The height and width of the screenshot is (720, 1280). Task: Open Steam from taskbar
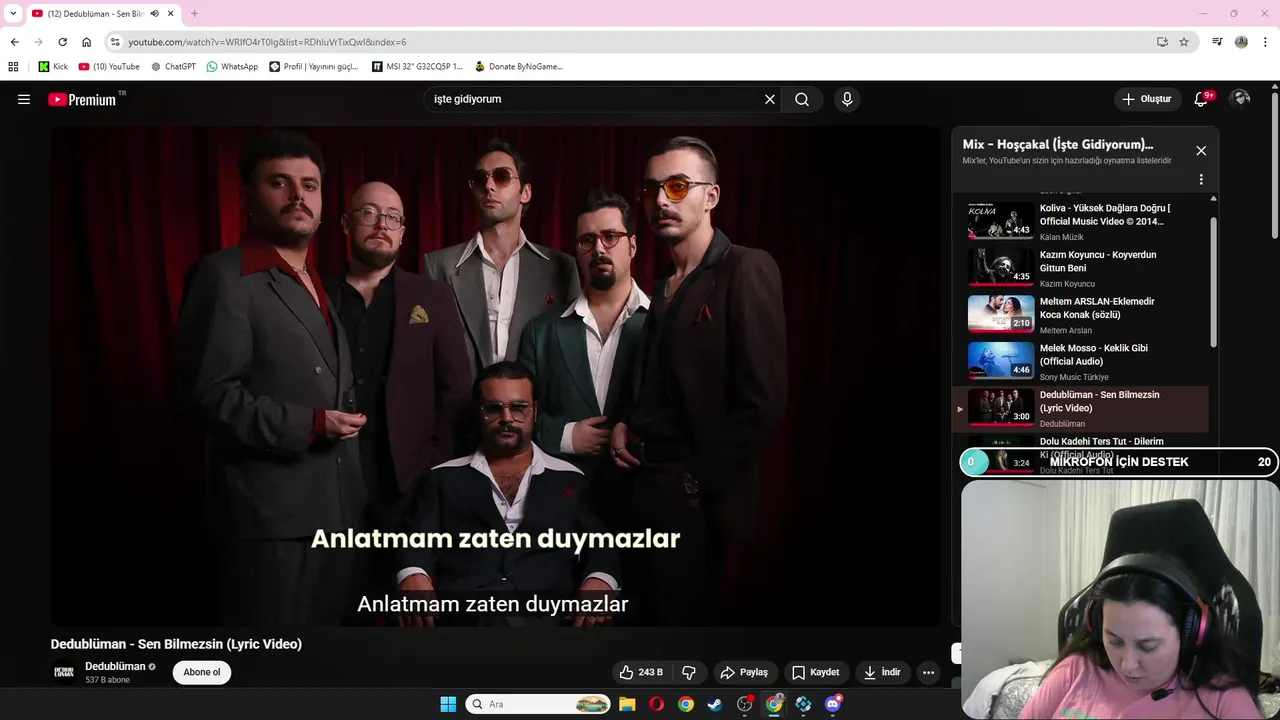point(714,704)
